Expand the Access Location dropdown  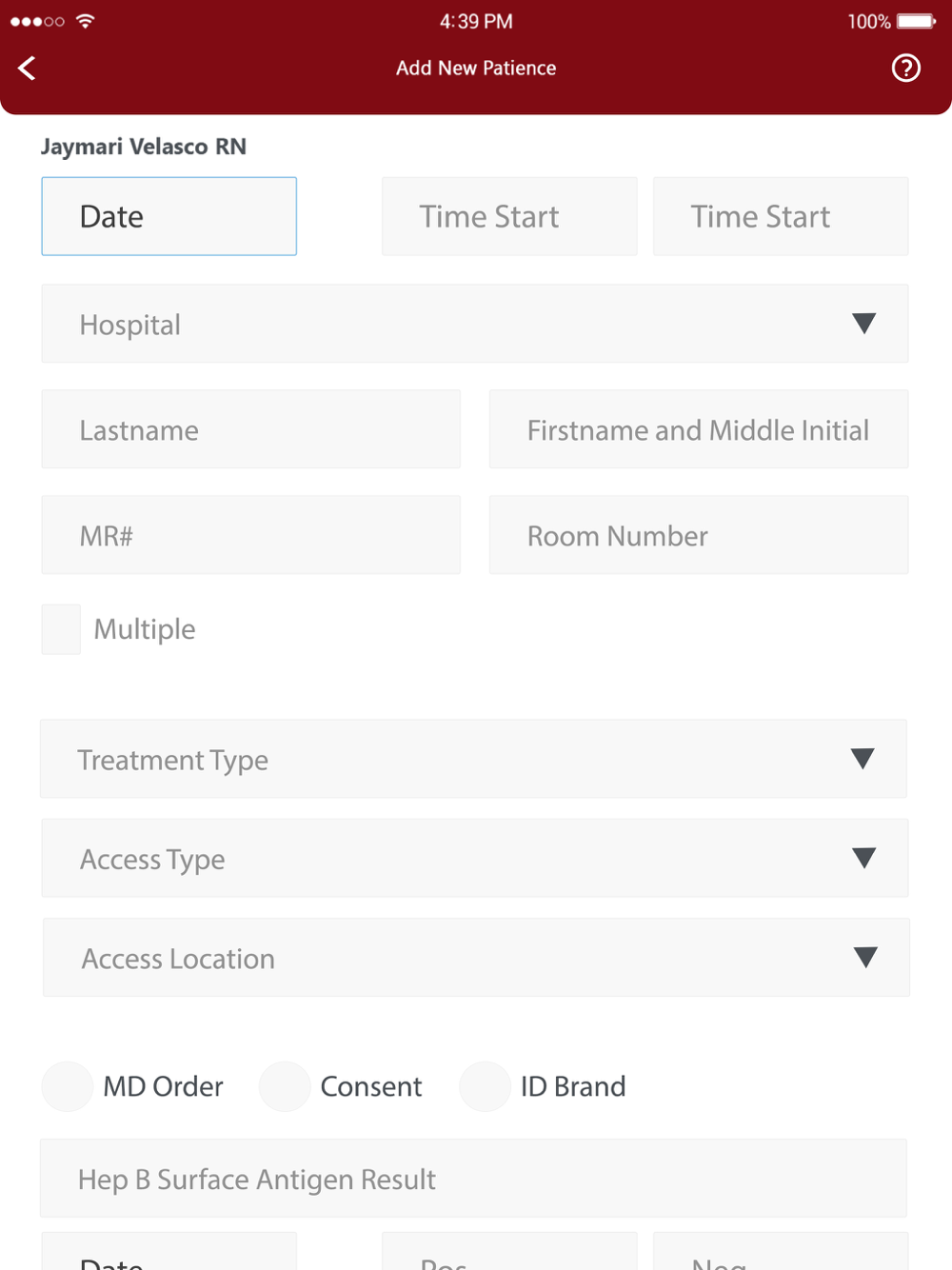(x=865, y=957)
